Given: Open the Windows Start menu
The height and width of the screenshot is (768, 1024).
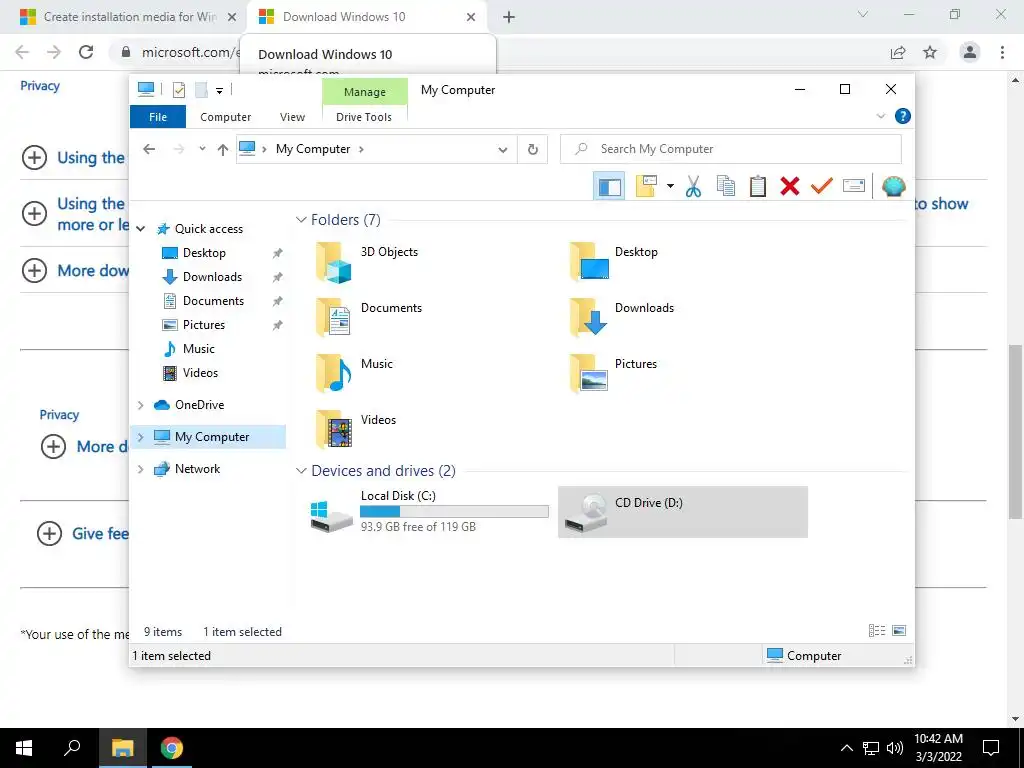Looking at the screenshot, I should (24, 748).
